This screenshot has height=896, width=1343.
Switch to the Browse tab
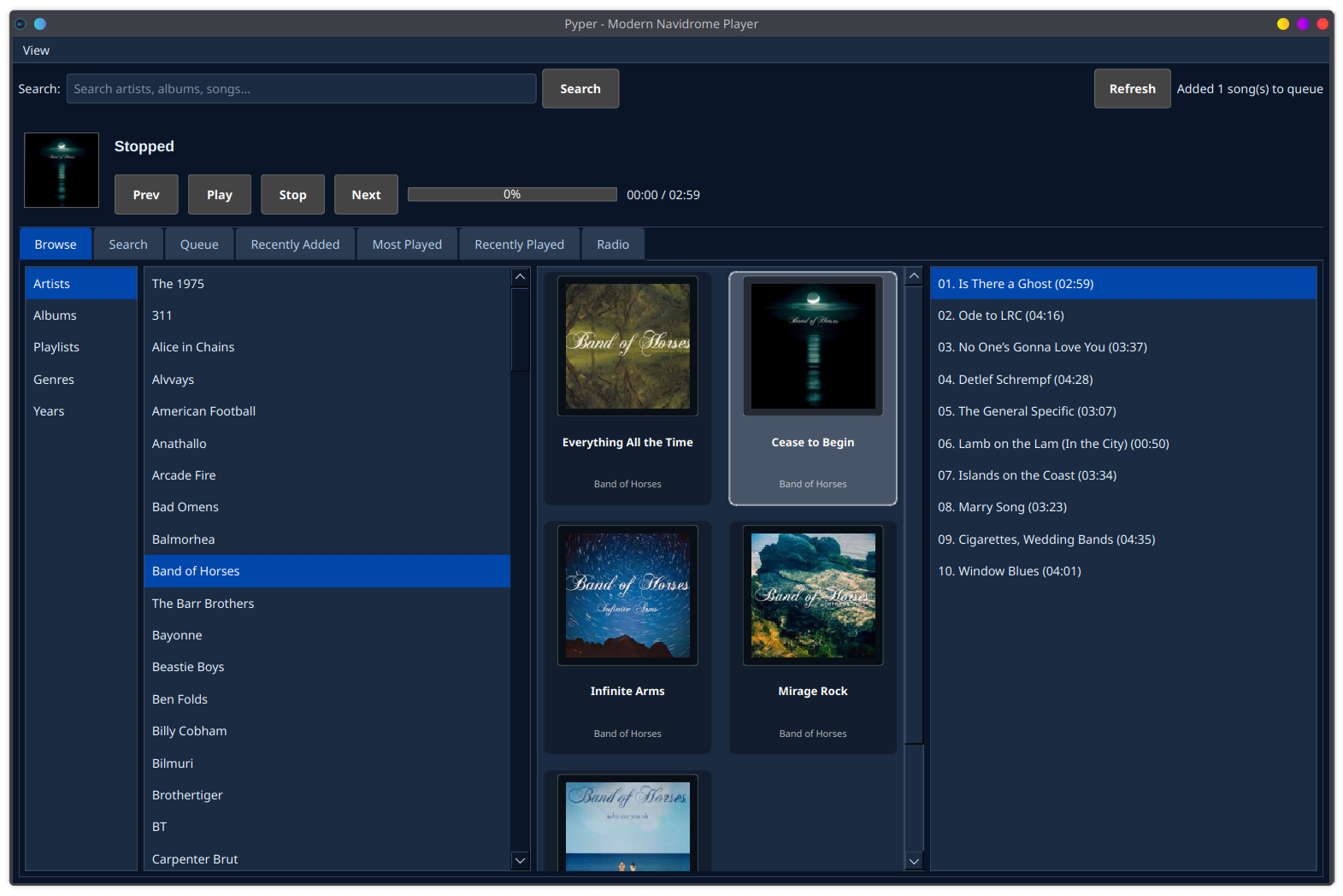point(56,245)
